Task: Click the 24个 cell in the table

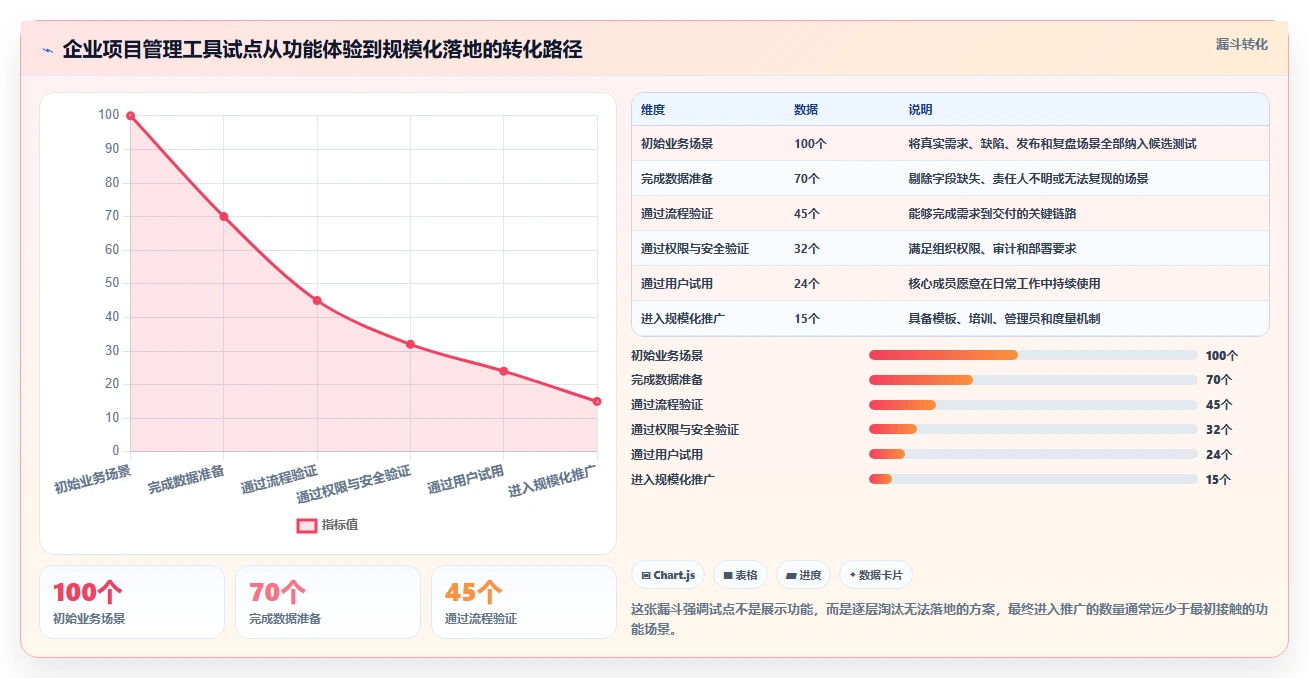Action: click(x=807, y=284)
